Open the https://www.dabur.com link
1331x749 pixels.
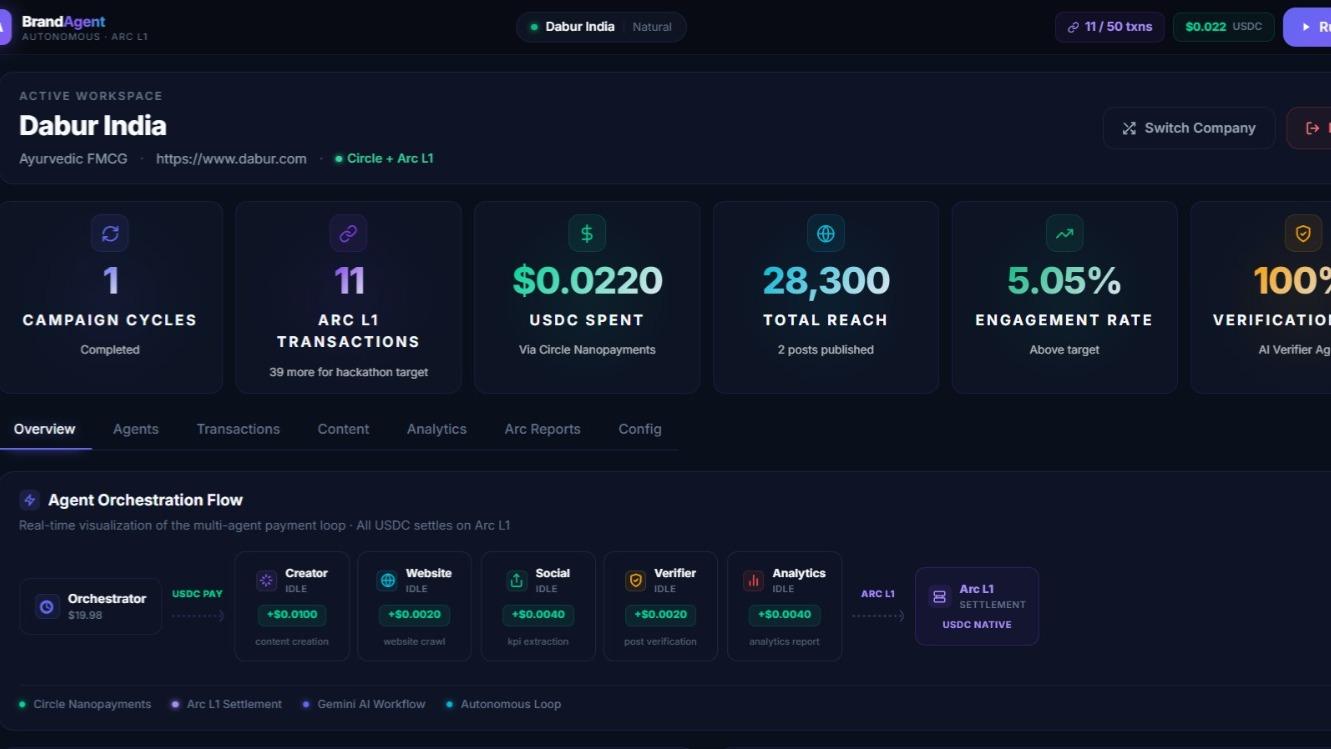(231, 158)
